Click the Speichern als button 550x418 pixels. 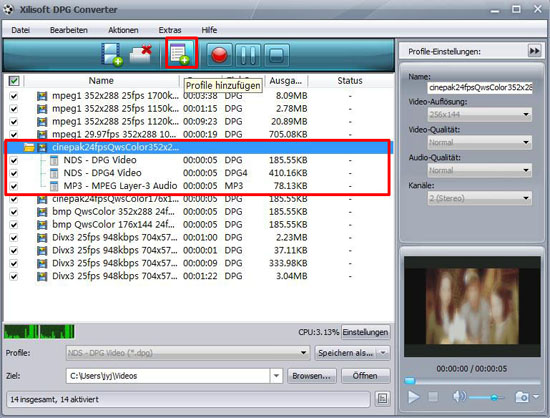[x=346, y=353]
